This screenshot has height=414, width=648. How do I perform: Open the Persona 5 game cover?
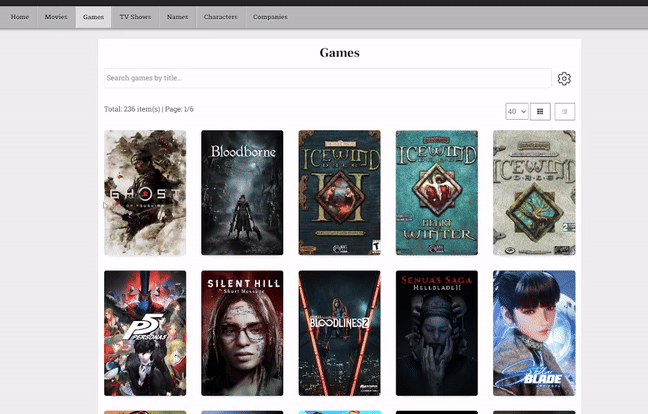click(x=145, y=333)
